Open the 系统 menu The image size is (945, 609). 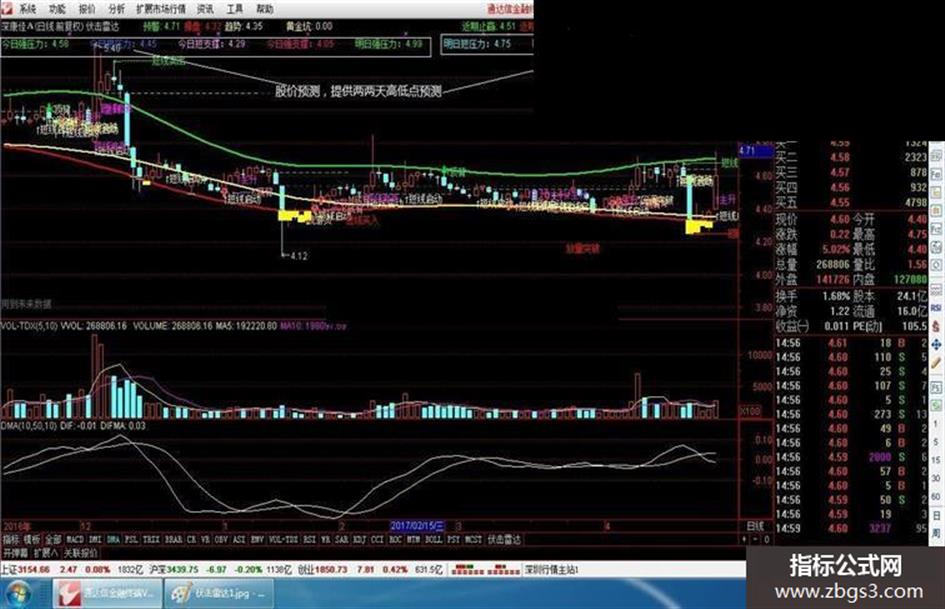pyautogui.click(x=27, y=9)
